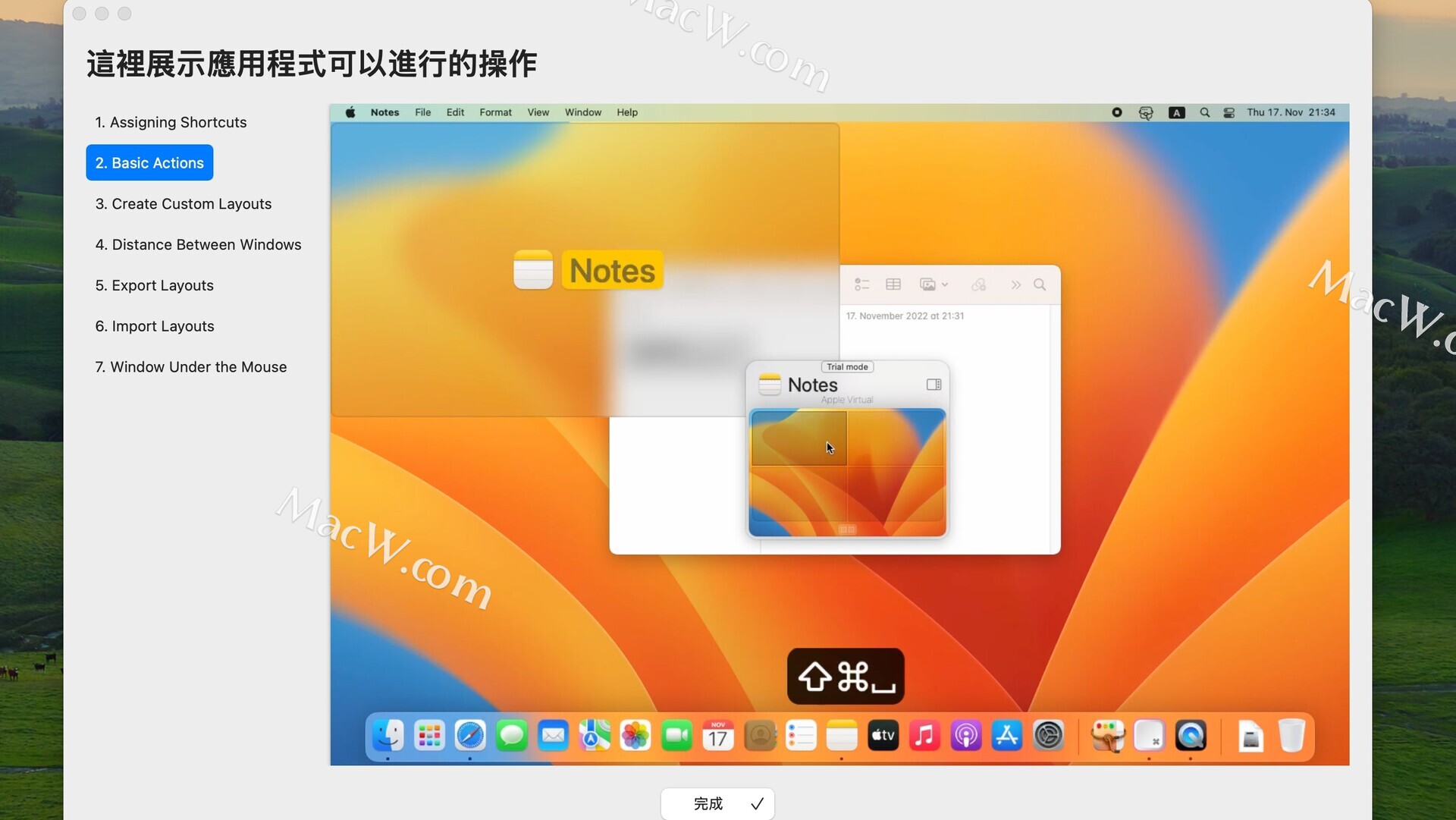
Task: Open Control Center in the menu bar
Action: (1228, 112)
